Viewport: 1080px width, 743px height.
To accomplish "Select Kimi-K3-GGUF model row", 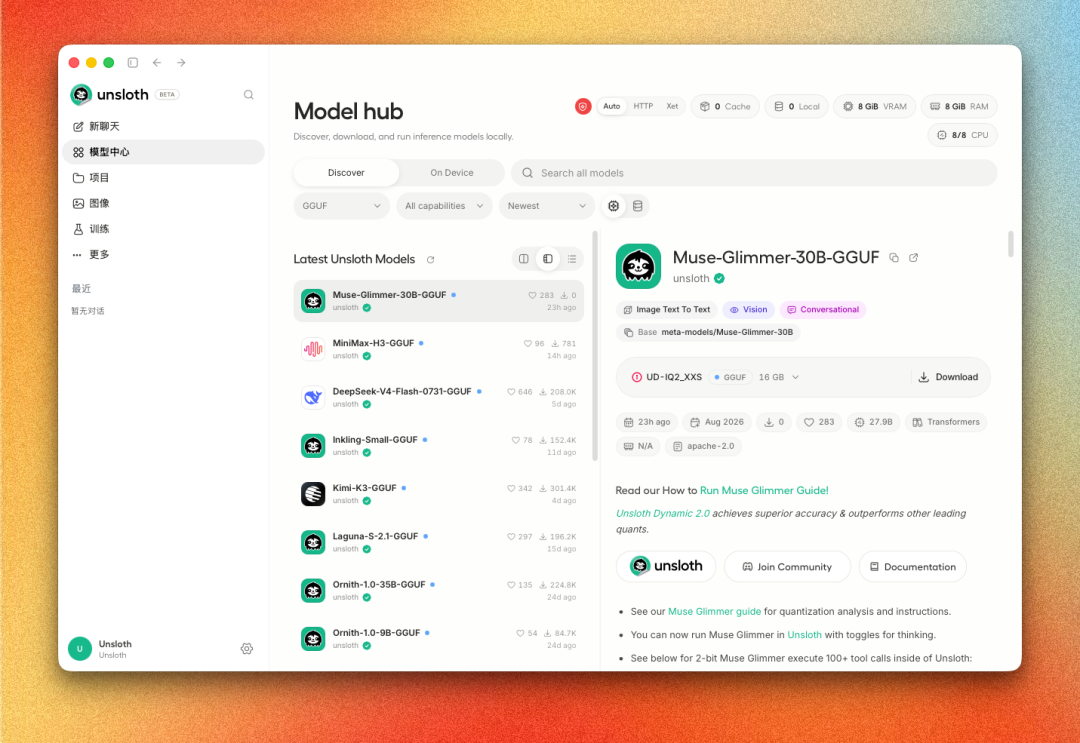I will coord(439,494).
